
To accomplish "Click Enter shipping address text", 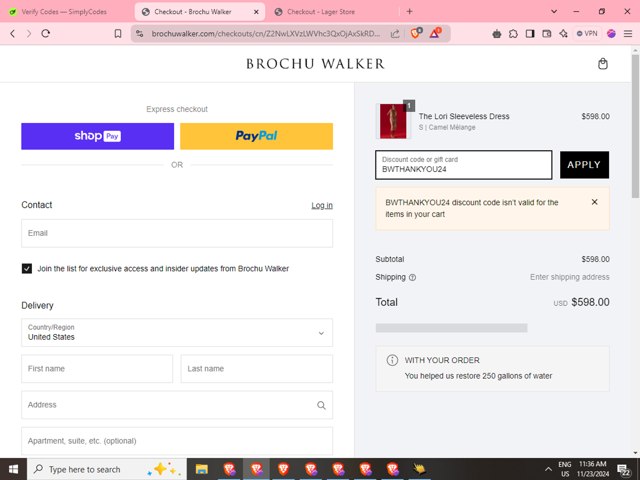I will (x=569, y=277).
